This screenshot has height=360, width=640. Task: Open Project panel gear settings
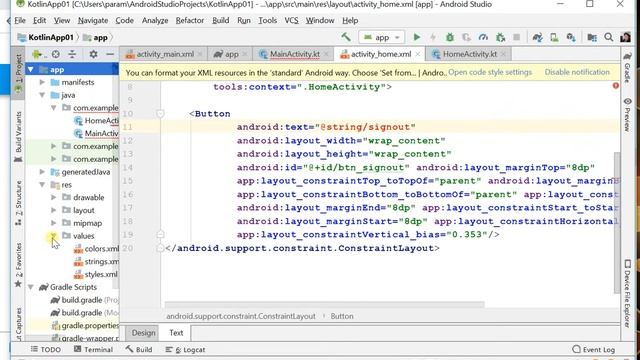tap(93, 54)
